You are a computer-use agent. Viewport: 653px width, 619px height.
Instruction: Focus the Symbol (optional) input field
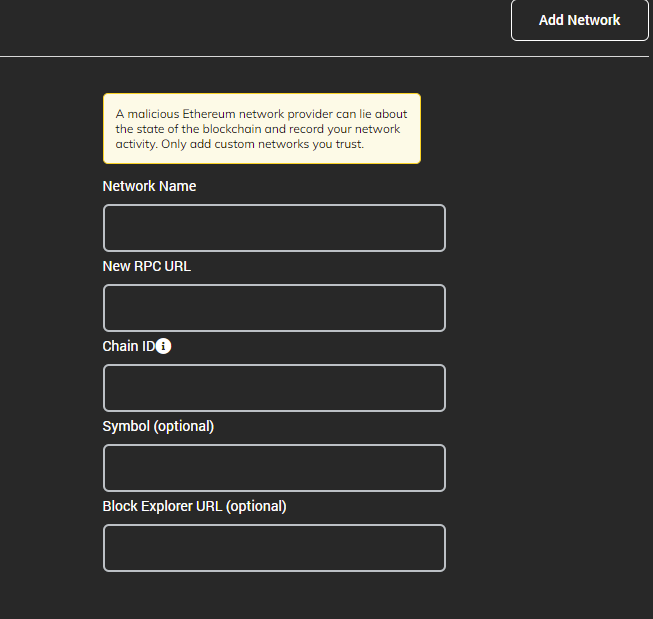pos(274,468)
